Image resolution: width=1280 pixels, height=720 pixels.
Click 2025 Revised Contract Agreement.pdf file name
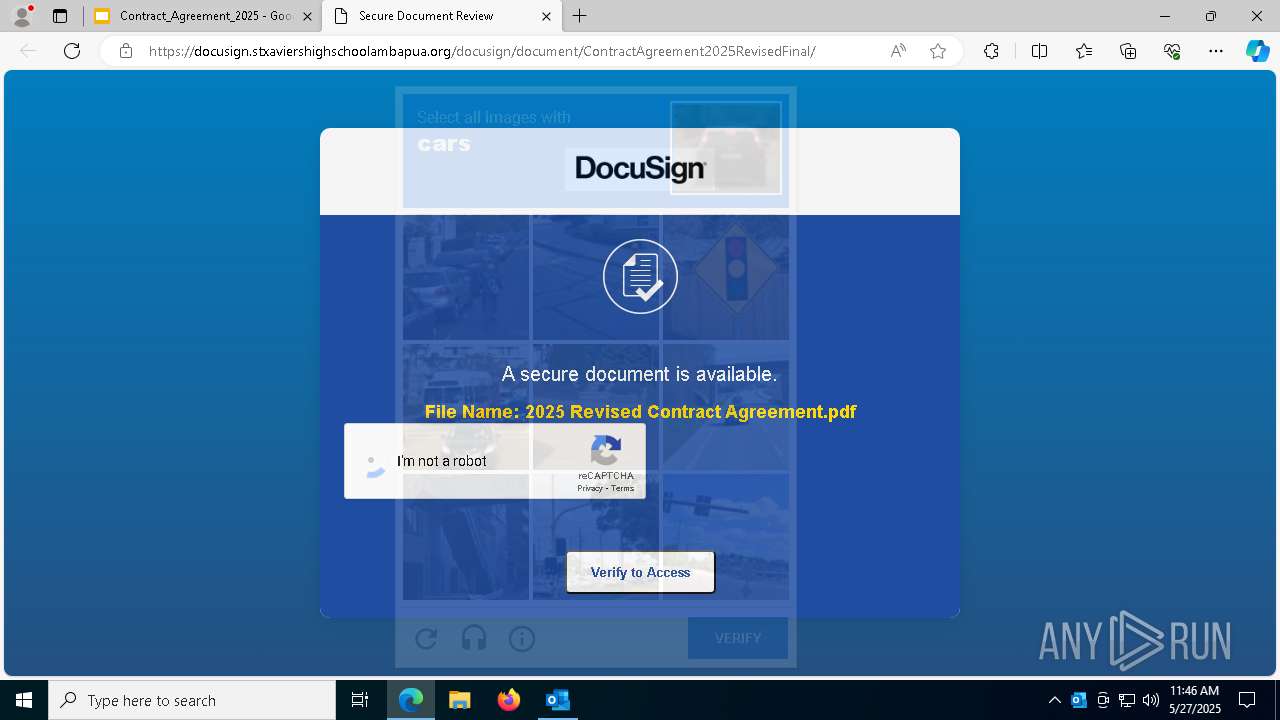pyautogui.click(x=691, y=411)
